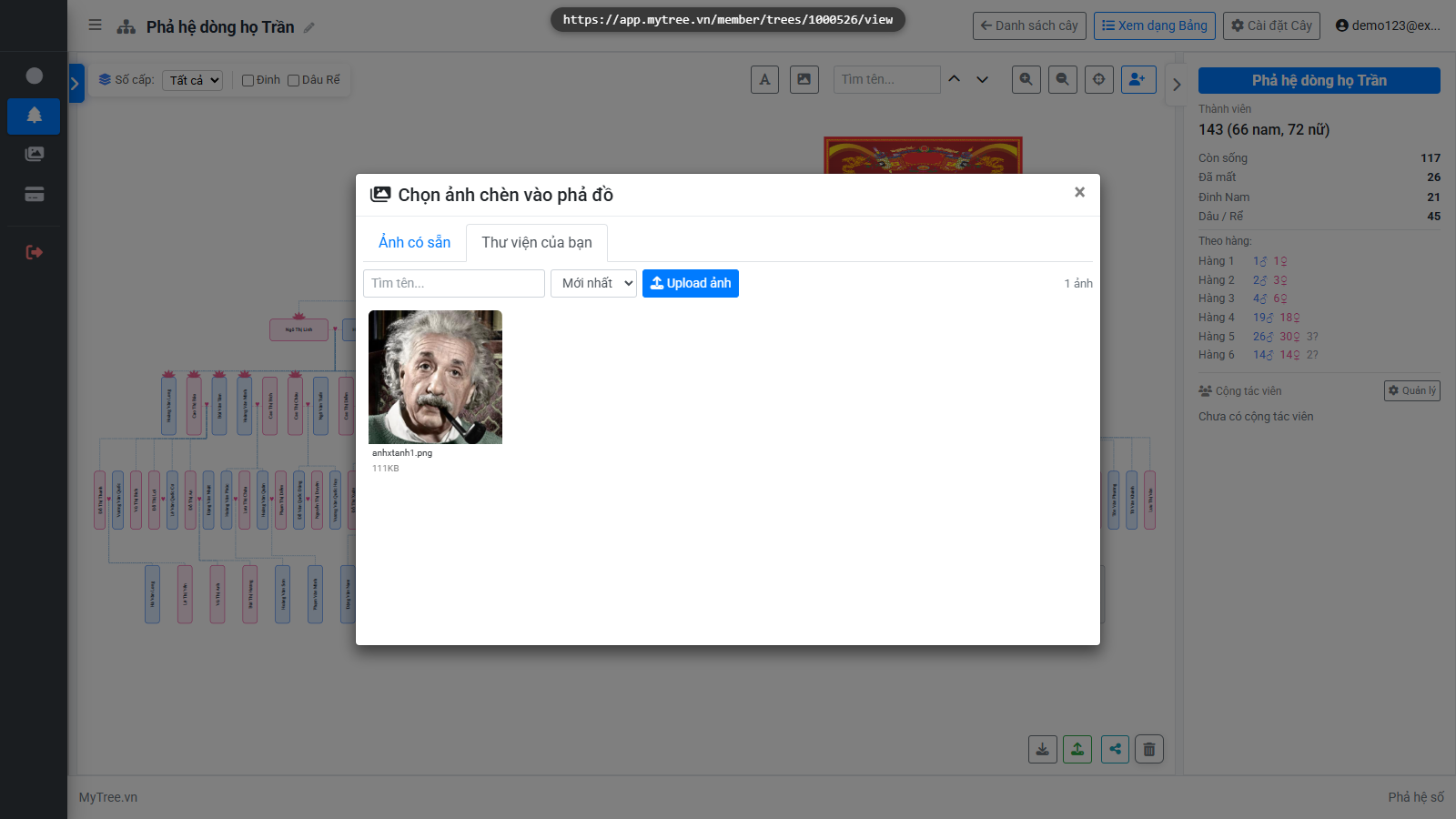Click the logout icon in sidebar
This screenshot has height=819, width=1456.
(x=34, y=252)
